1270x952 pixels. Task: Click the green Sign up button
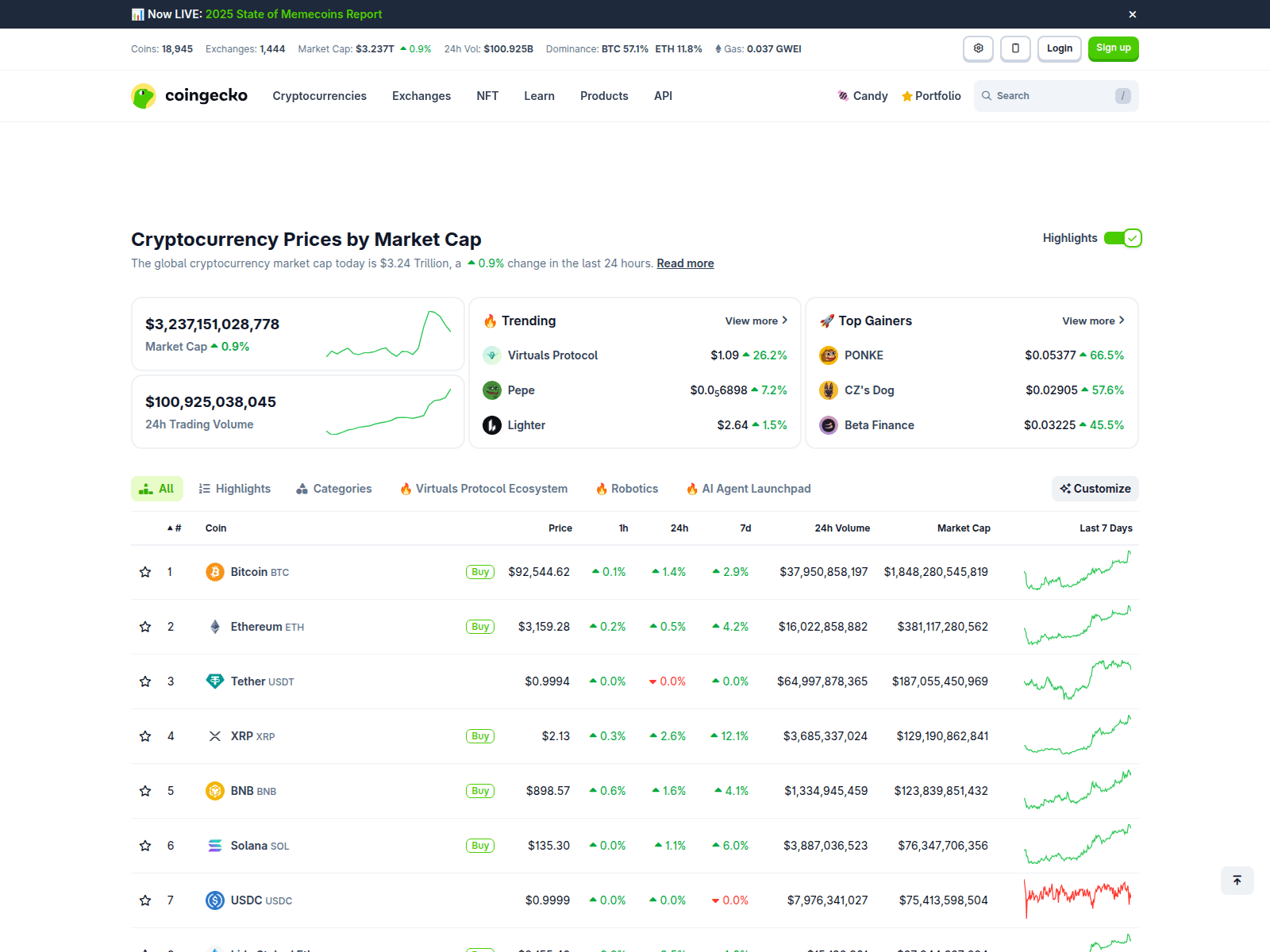[x=1114, y=48]
